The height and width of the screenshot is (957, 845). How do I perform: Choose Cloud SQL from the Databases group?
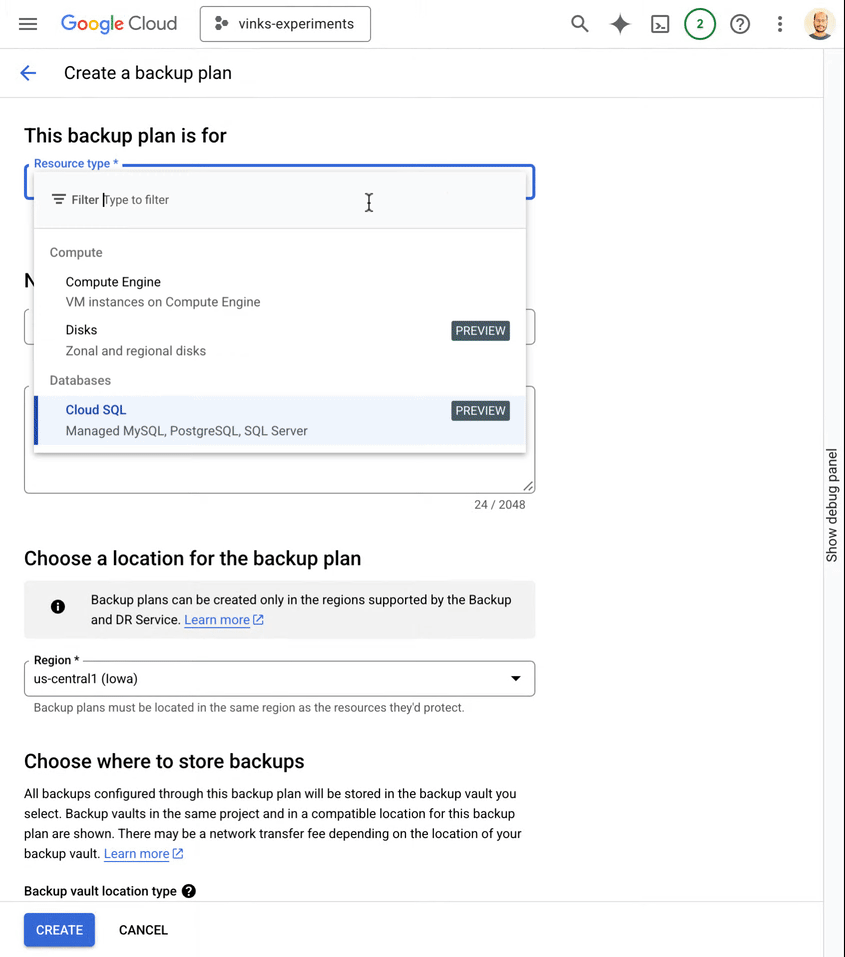[280, 420]
